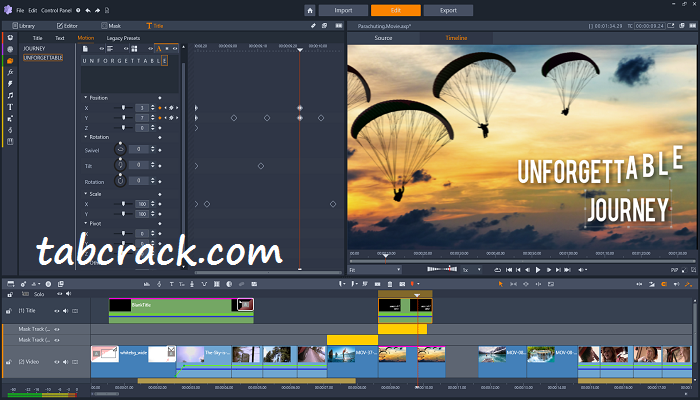Increment the Position X value stepper
Screen dimensions: 700x400
(x=153, y=106)
